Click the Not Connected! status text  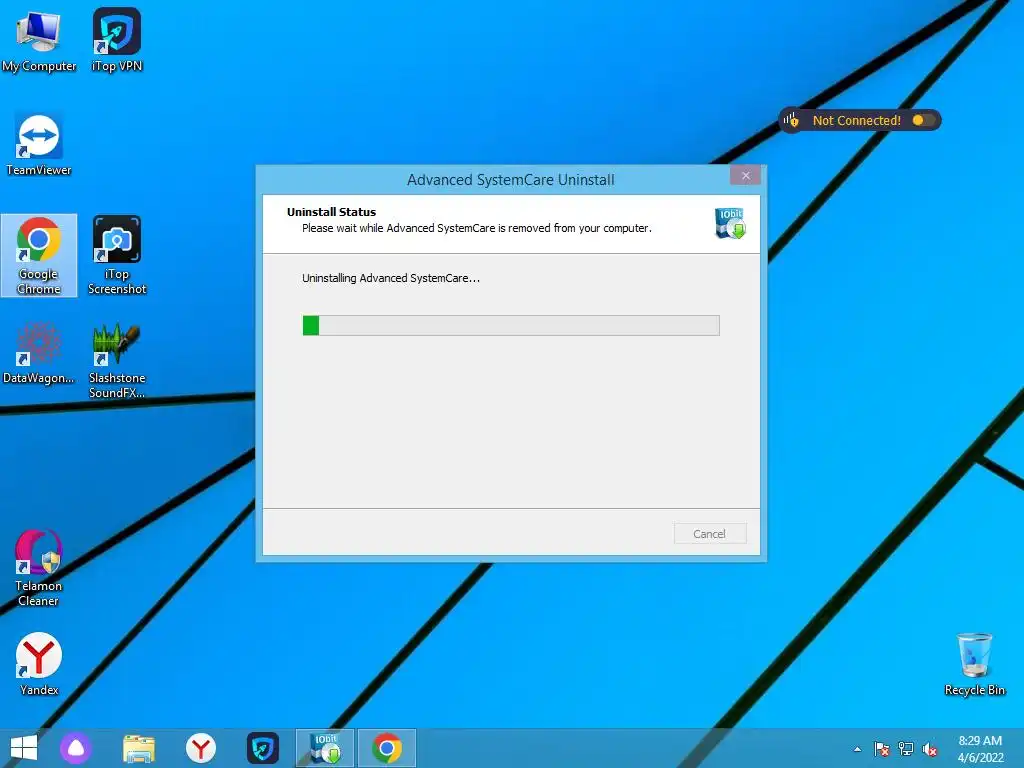856,120
